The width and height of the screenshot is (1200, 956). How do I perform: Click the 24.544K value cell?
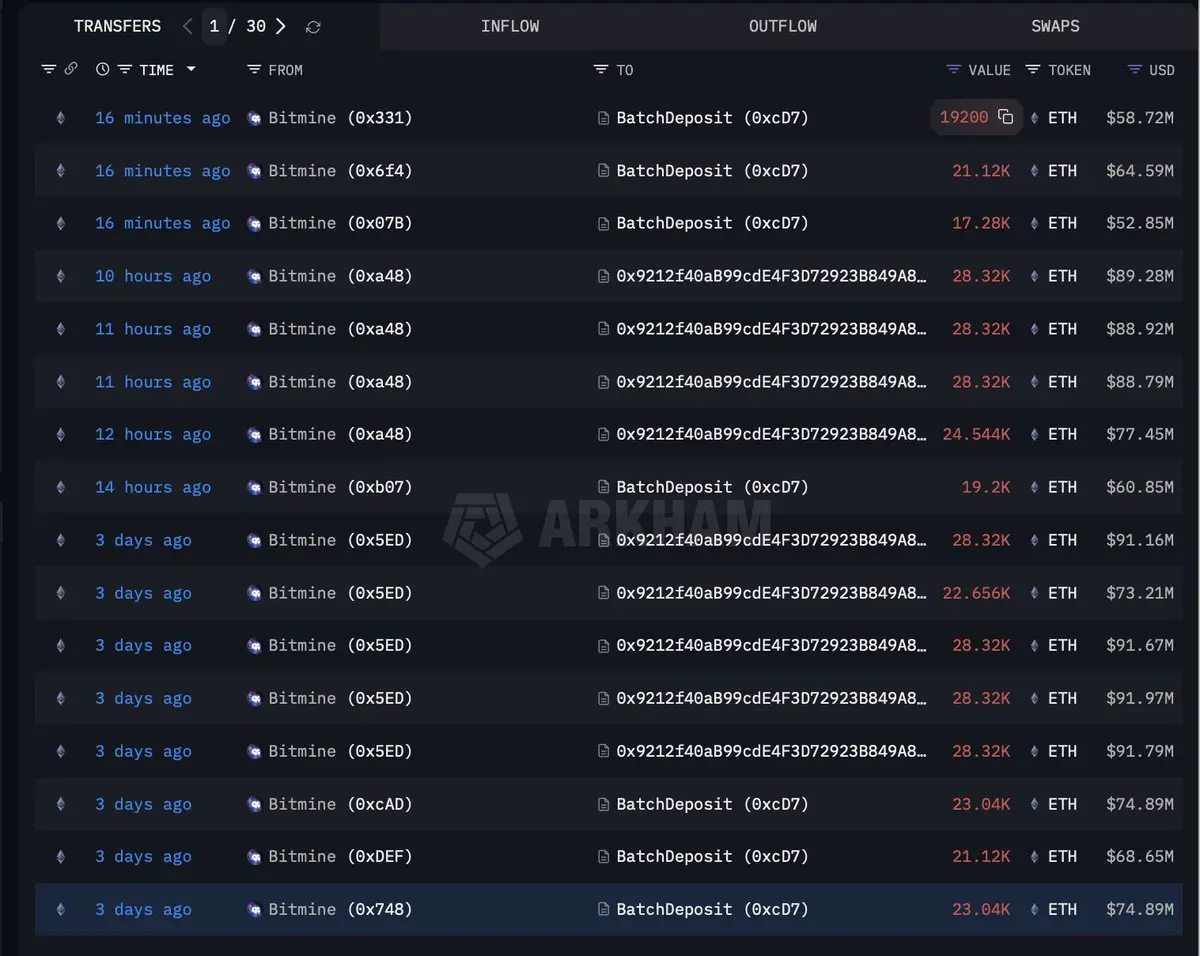976,434
